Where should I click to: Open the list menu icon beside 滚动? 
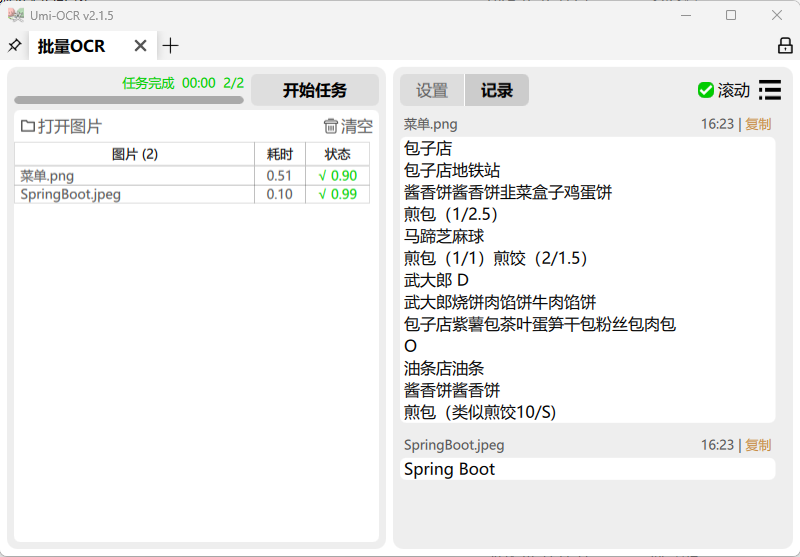[x=770, y=90]
